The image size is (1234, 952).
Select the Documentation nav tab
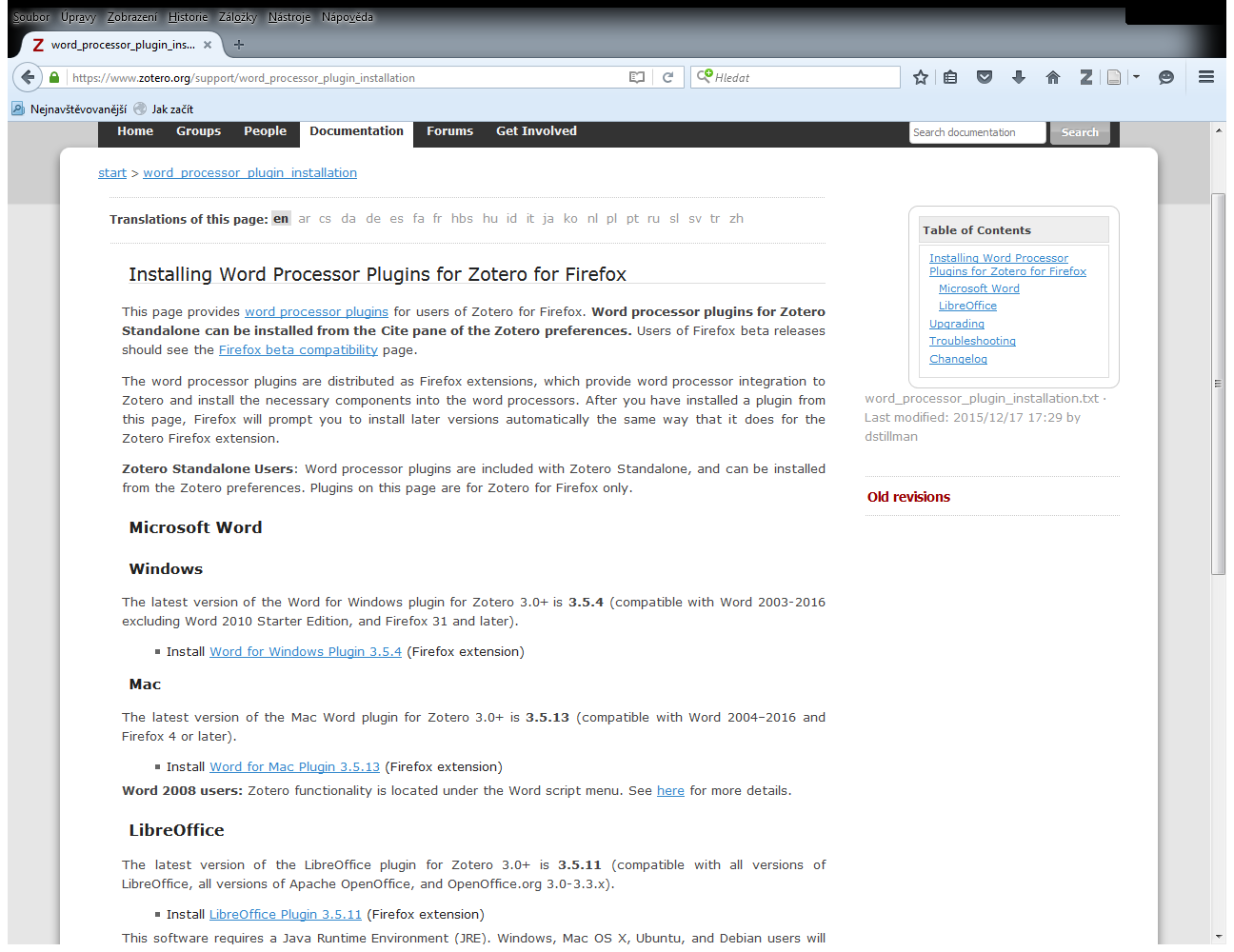pyautogui.click(x=356, y=132)
